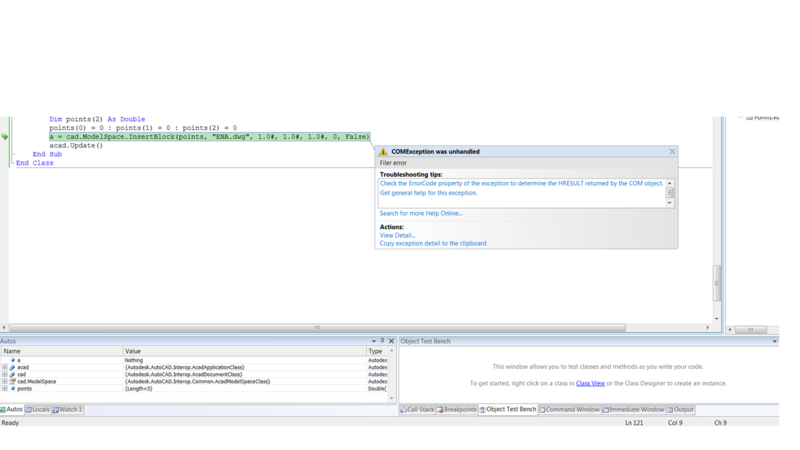The width and height of the screenshot is (800, 450).
Task: Expand the cad.ModelSpace variable in Autos
Action: [x=5, y=382]
